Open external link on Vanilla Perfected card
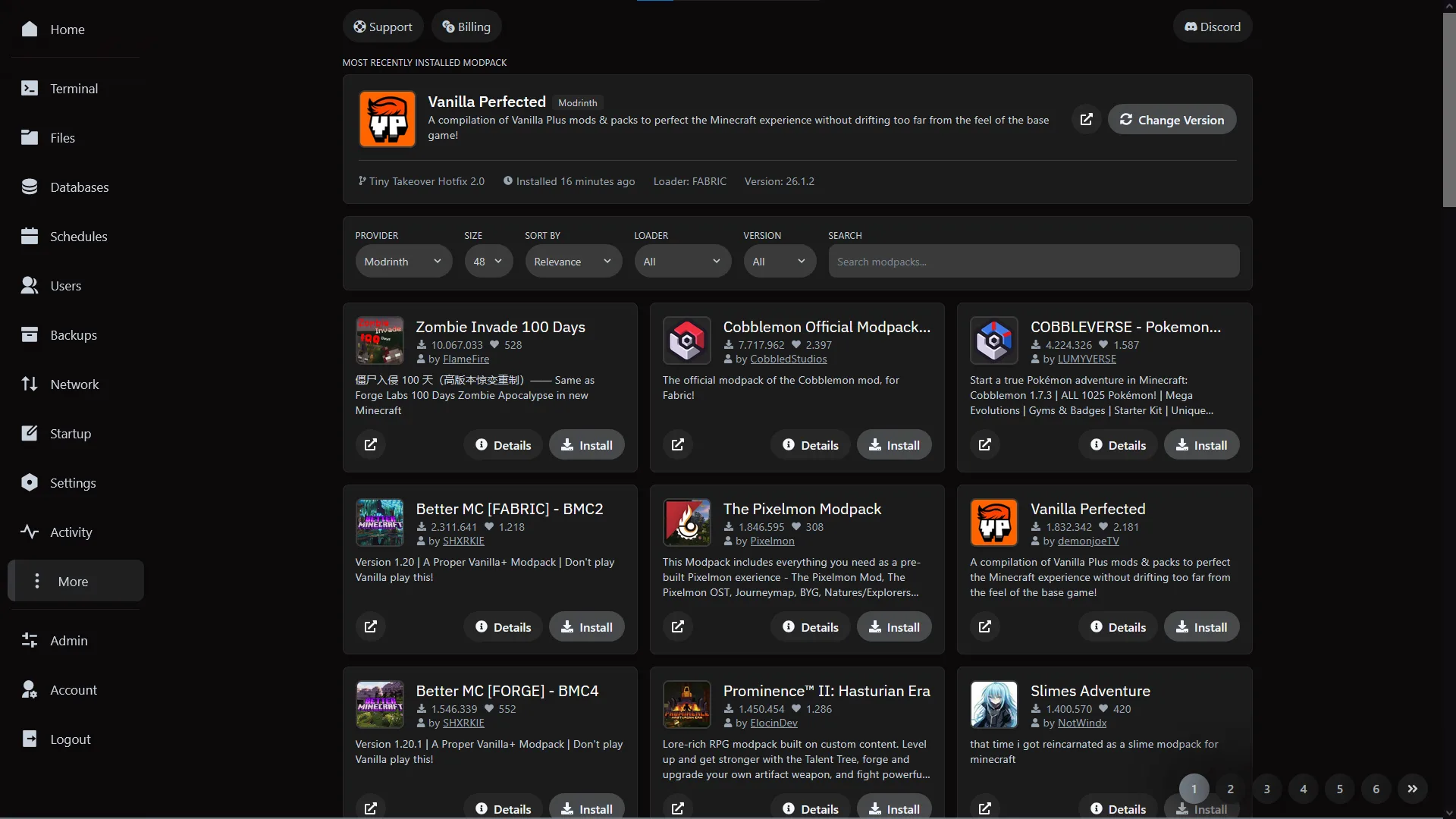Screen dimensions: 1456x819 985,626
